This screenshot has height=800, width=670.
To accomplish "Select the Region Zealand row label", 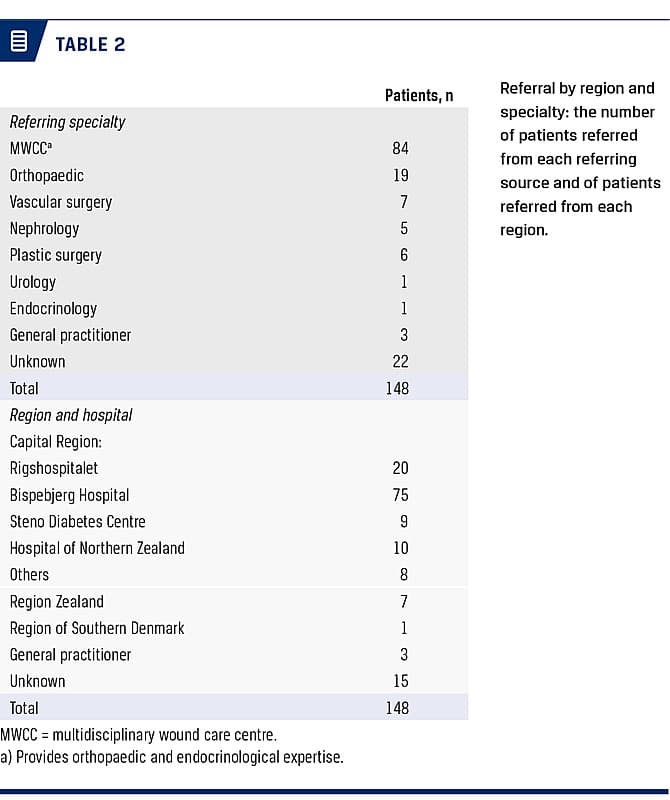I will tap(57, 601).
